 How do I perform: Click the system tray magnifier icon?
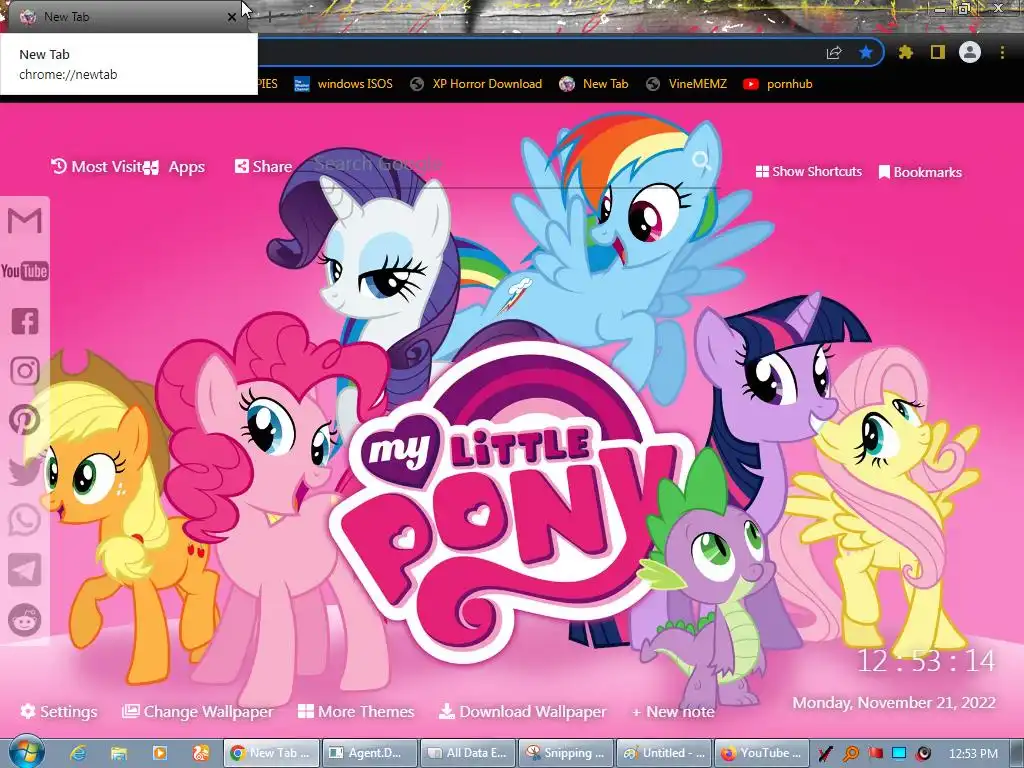pyautogui.click(x=851, y=754)
